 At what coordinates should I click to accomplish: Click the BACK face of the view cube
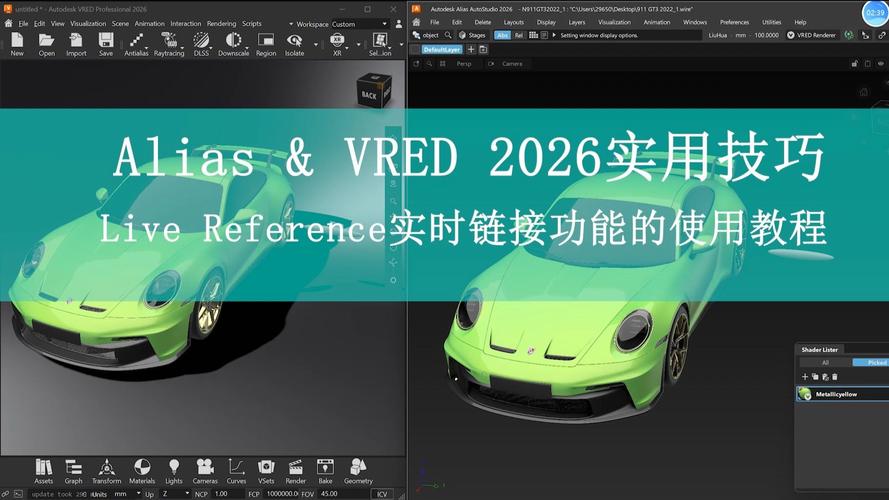(369, 95)
